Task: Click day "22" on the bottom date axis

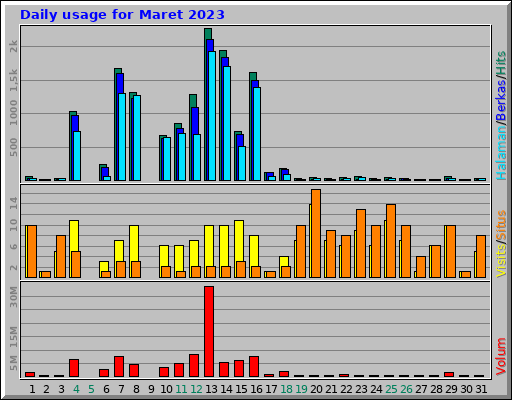Action: [x=346, y=389]
